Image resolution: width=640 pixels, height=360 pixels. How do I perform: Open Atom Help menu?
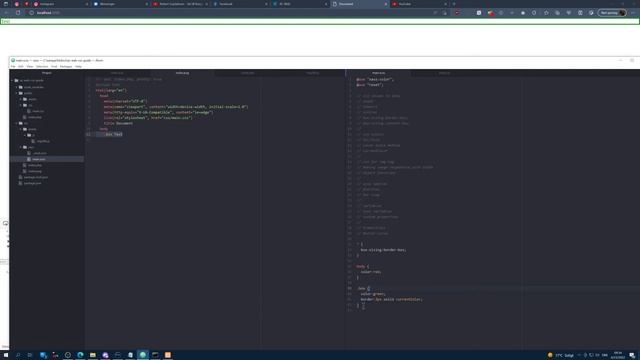[x=78, y=66]
